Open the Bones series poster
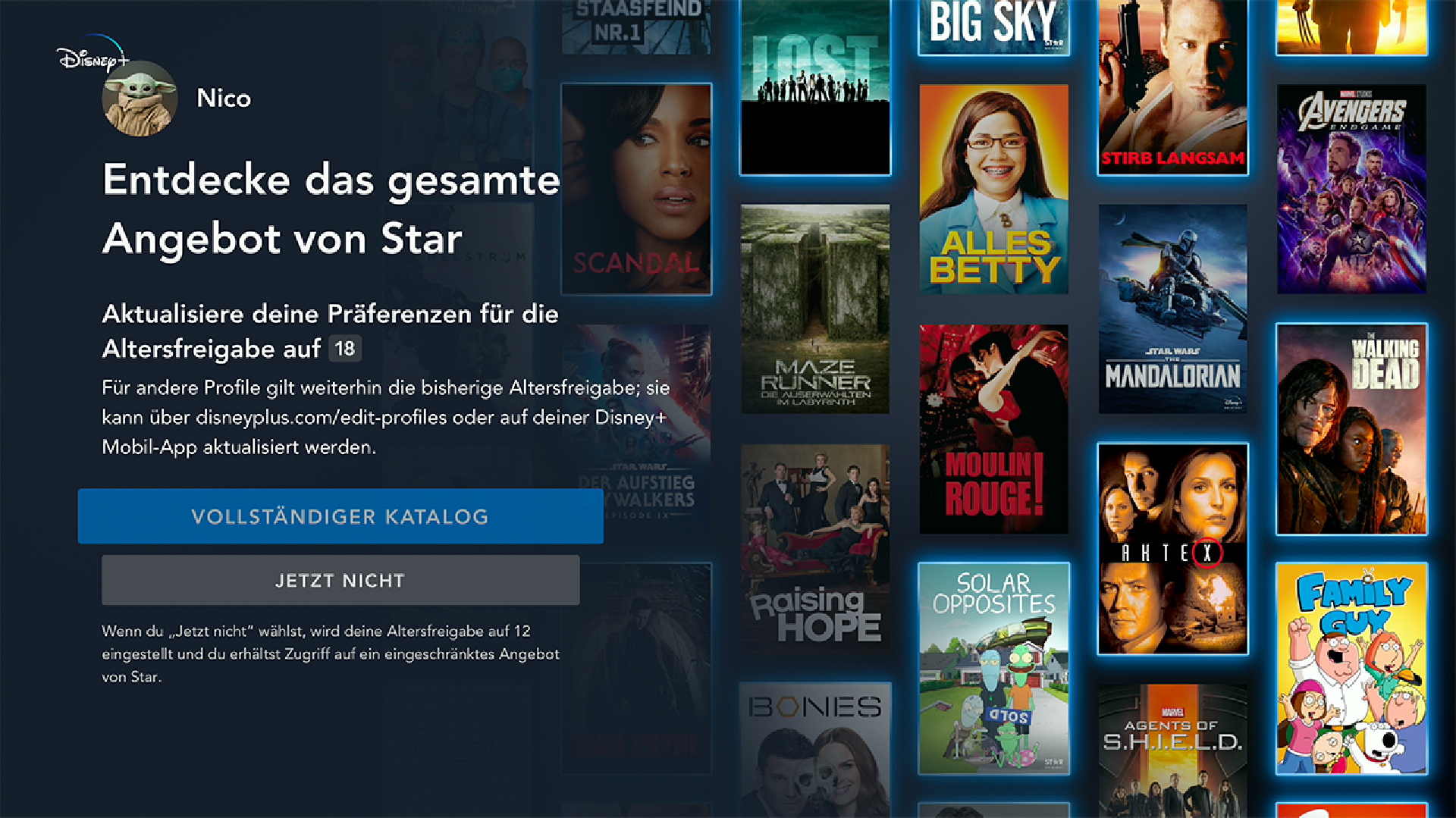1456x818 pixels. 815,751
